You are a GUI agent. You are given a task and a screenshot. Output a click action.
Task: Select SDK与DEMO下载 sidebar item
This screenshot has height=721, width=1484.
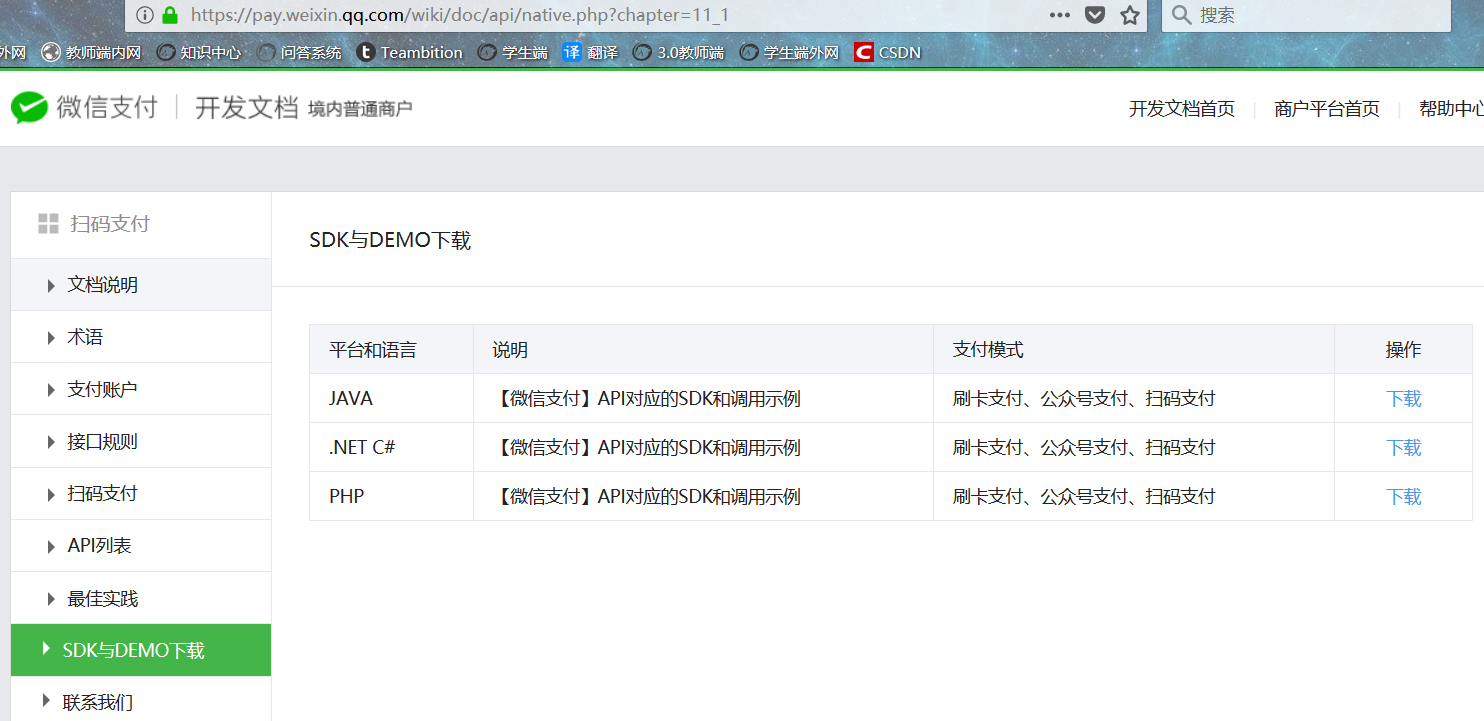pos(141,650)
